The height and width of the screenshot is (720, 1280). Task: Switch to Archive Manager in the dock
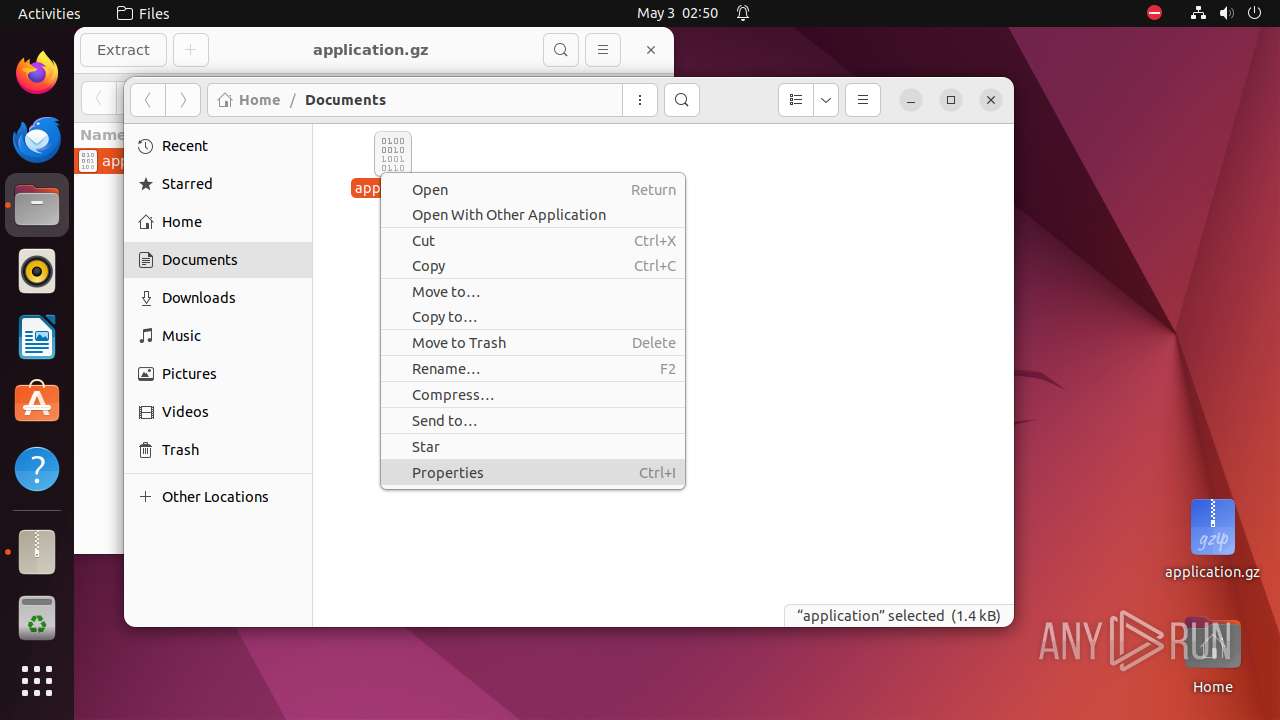pos(37,551)
